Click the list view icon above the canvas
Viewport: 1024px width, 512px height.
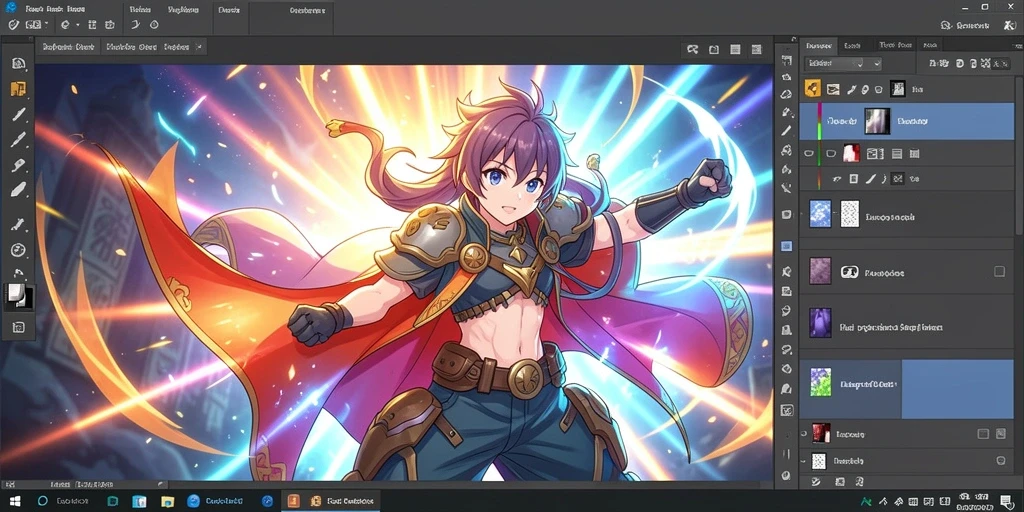click(735, 50)
